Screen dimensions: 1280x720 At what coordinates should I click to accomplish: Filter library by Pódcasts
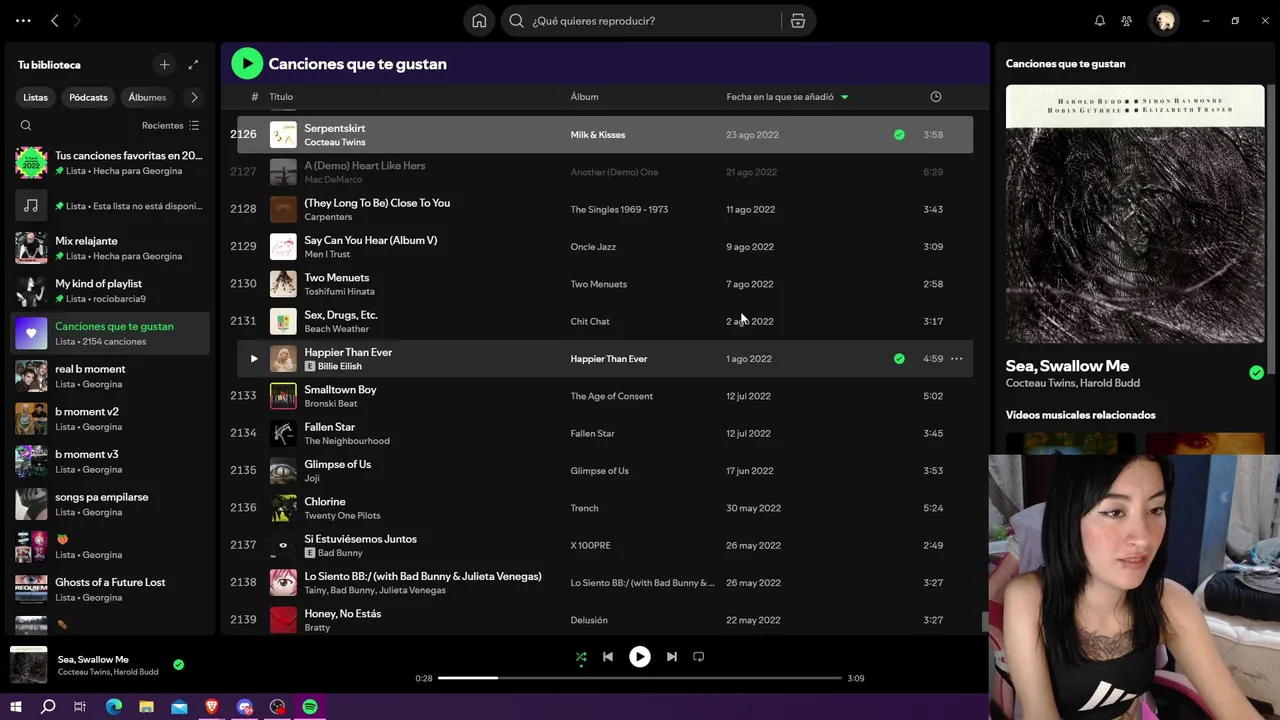click(x=88, y=98)
